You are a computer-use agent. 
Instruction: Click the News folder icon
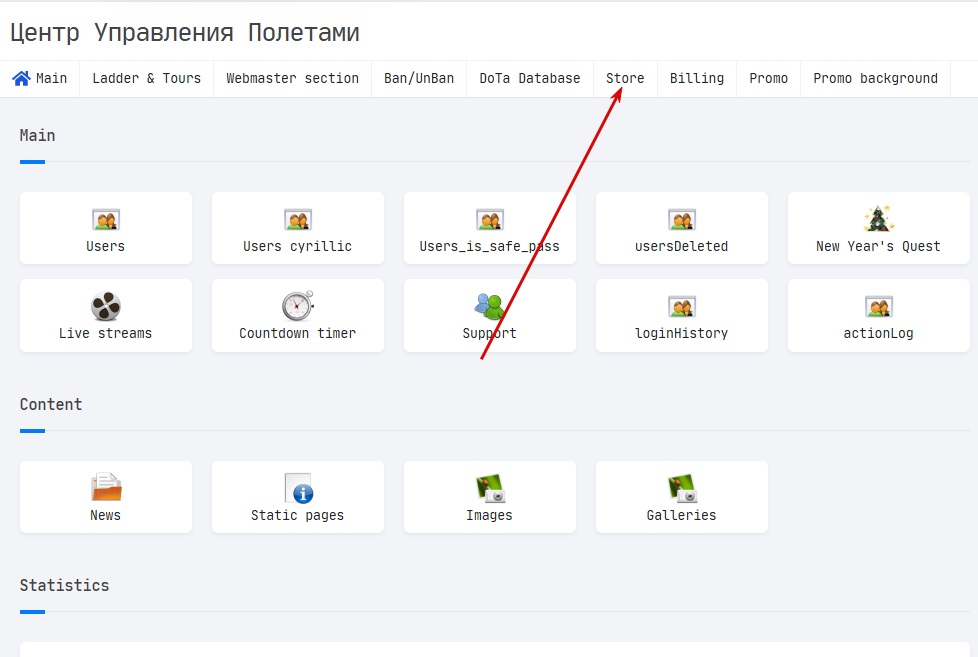[x=105, y=487]
